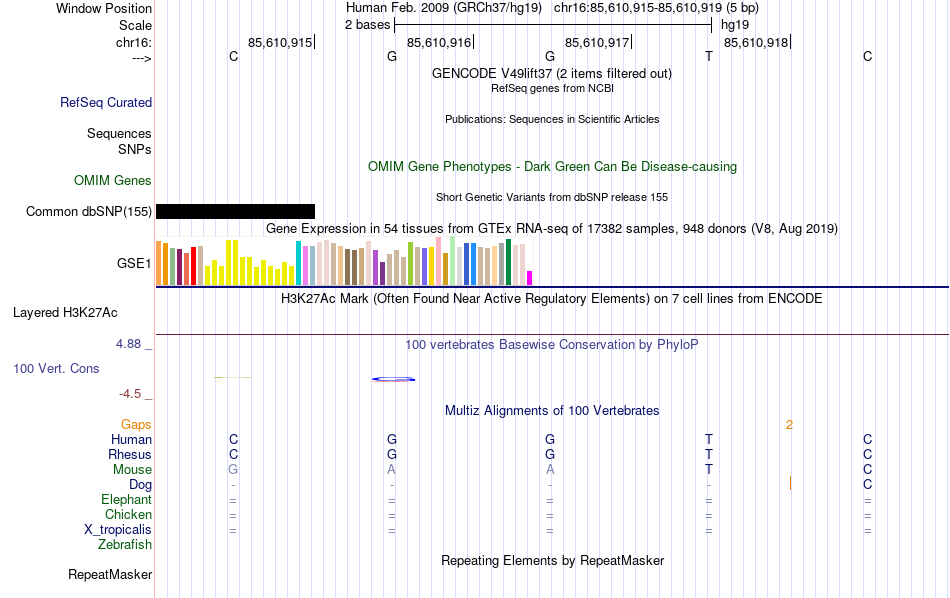Click the -4.5 PhyloP lower scale value

[x=130, y=394]
